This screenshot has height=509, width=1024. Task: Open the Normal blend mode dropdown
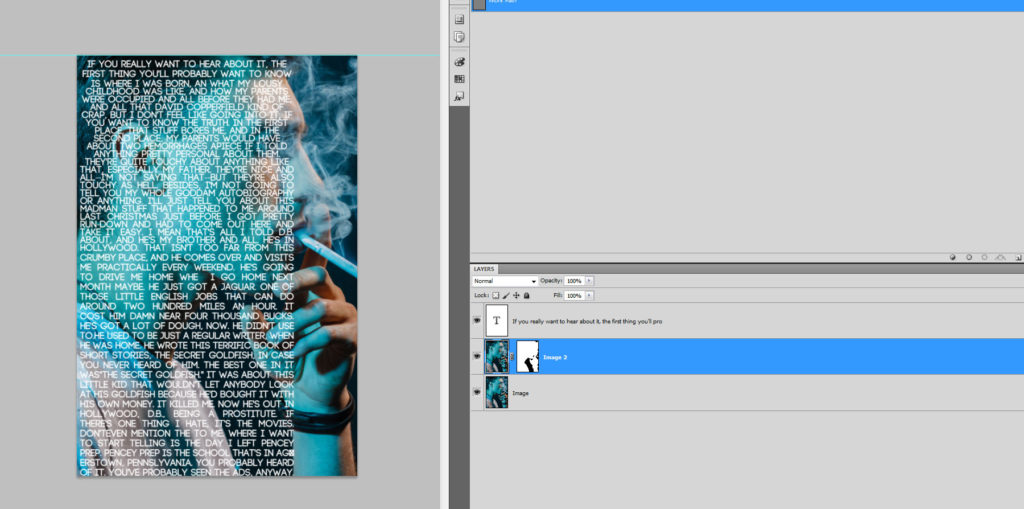coord(505,282)
